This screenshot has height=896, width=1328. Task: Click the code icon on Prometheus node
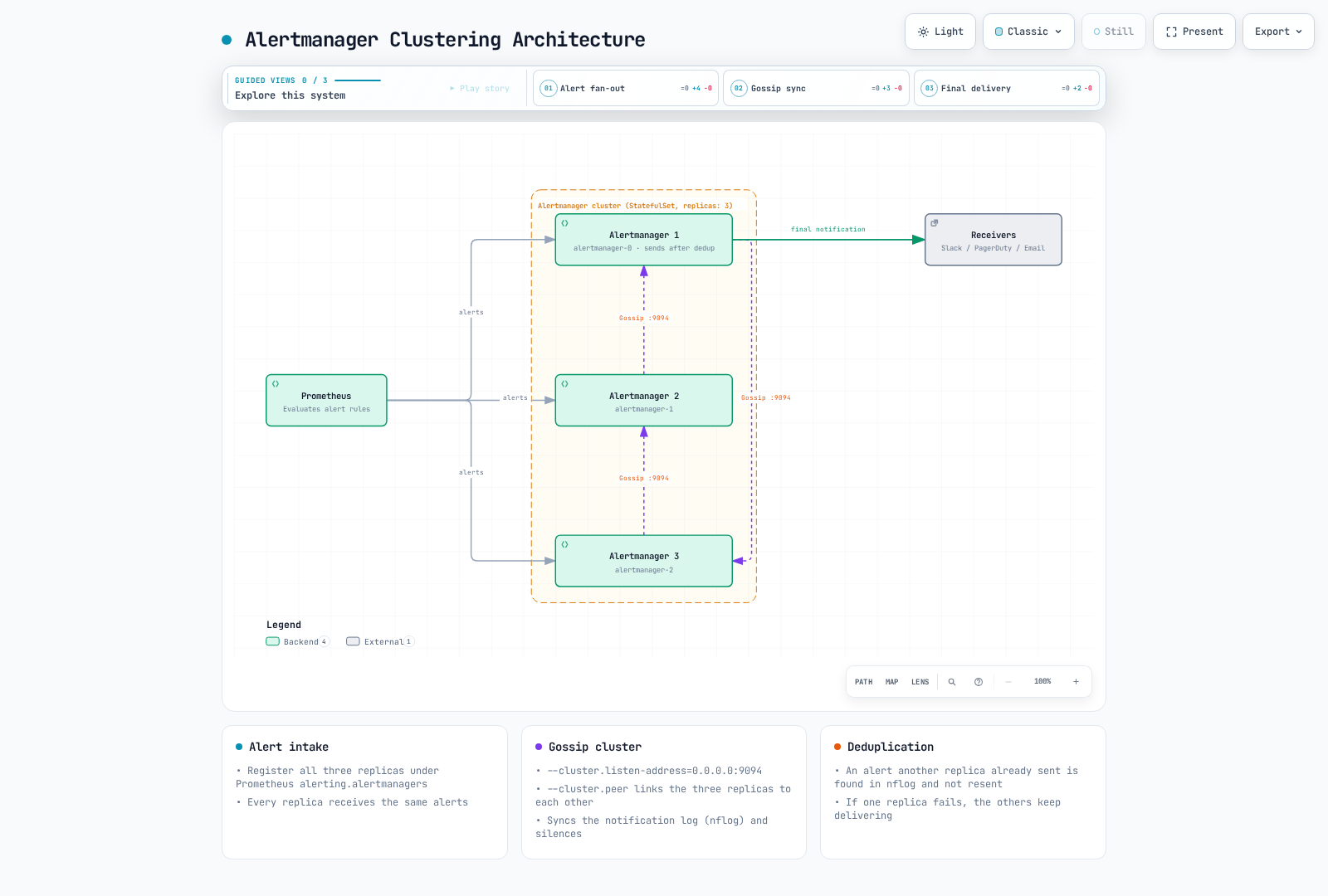coord(276,384)
